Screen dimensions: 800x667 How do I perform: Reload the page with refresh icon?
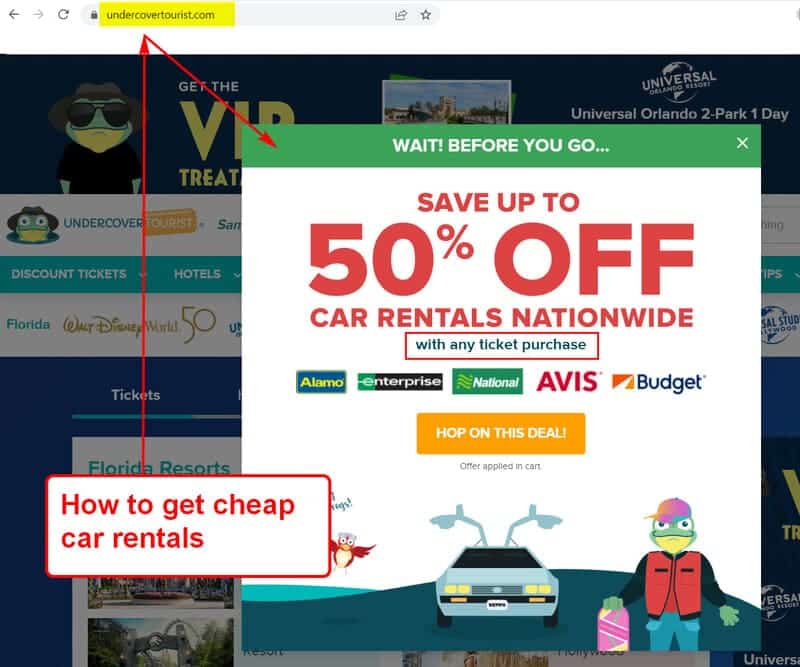(63, 14)
